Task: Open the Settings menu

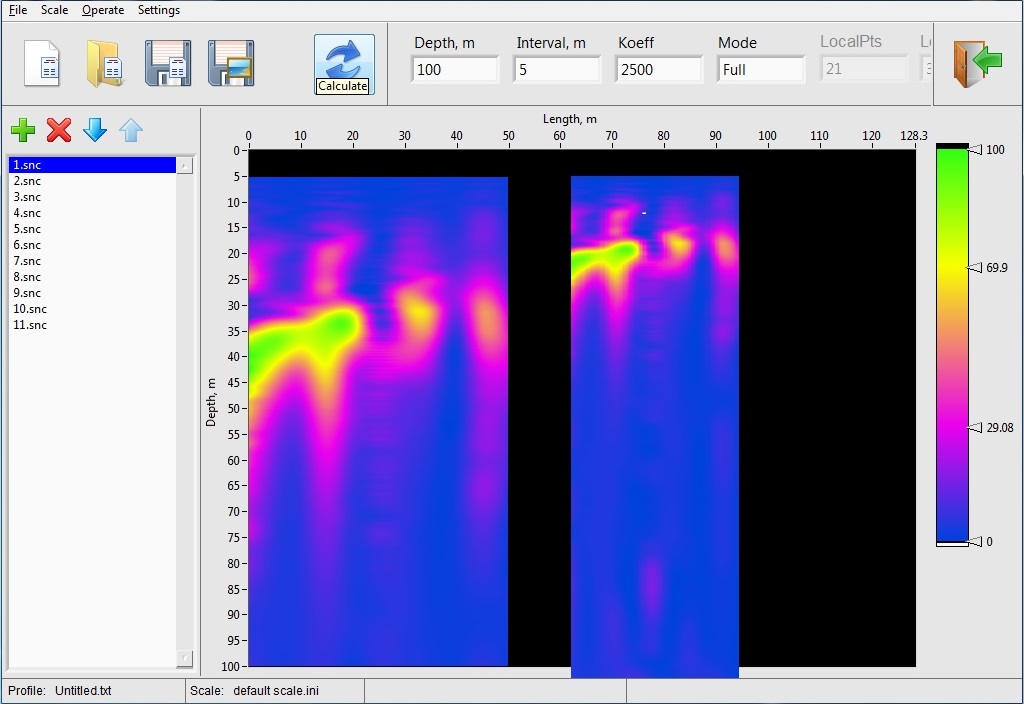Action: (x=159, y=10)
